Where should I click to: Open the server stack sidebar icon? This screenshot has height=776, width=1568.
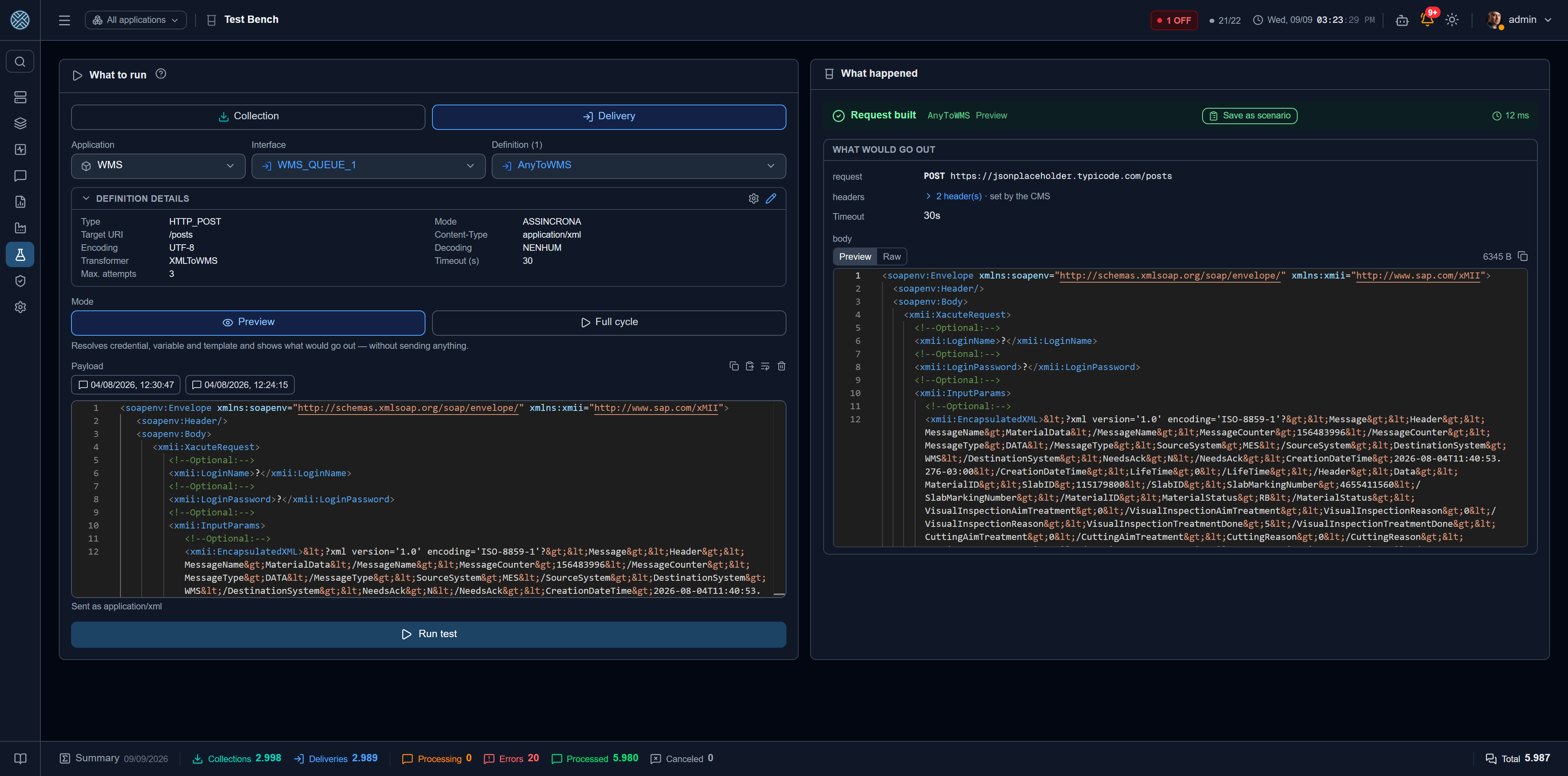20,97
